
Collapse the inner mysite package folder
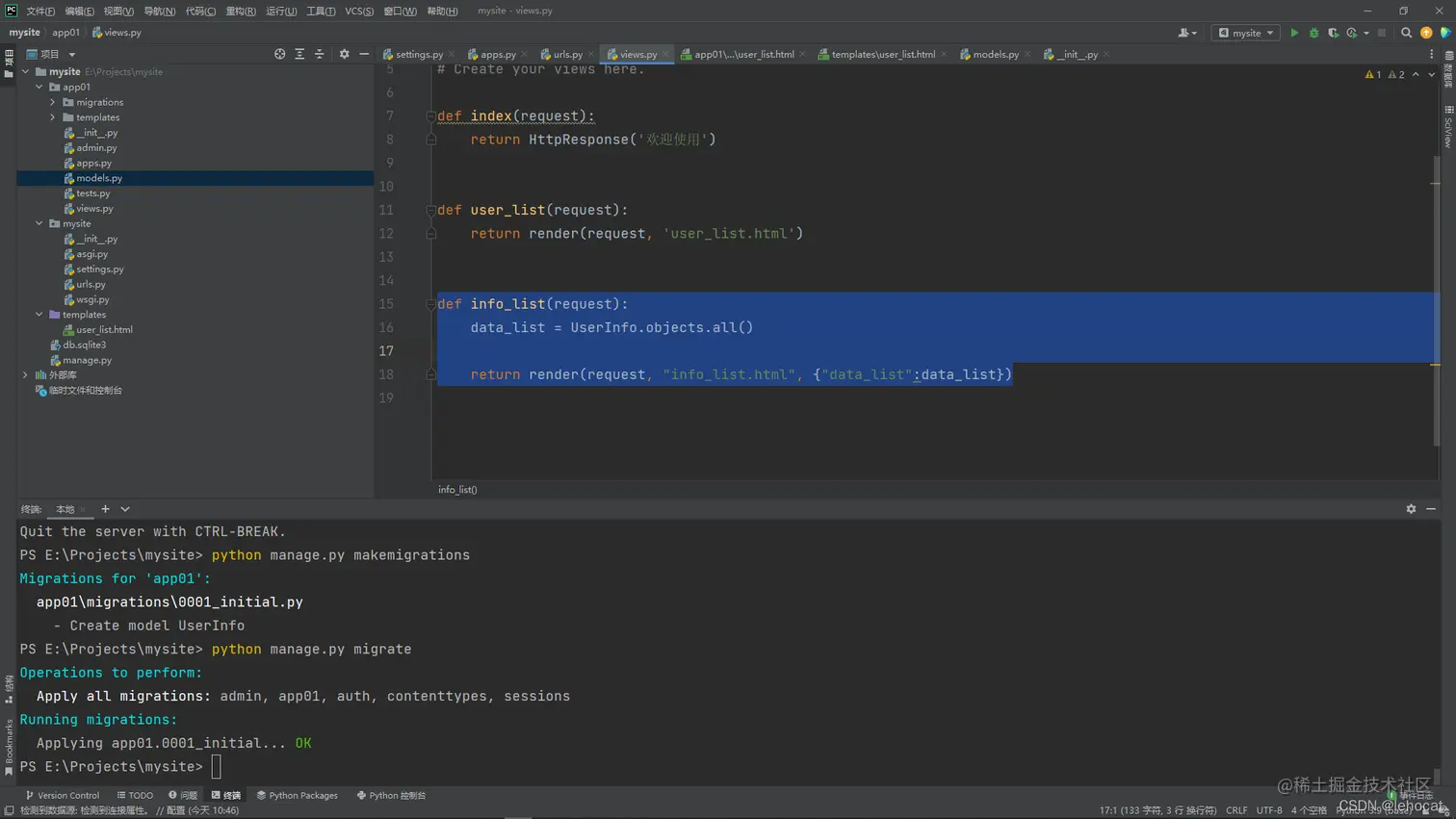click(39, 223)
